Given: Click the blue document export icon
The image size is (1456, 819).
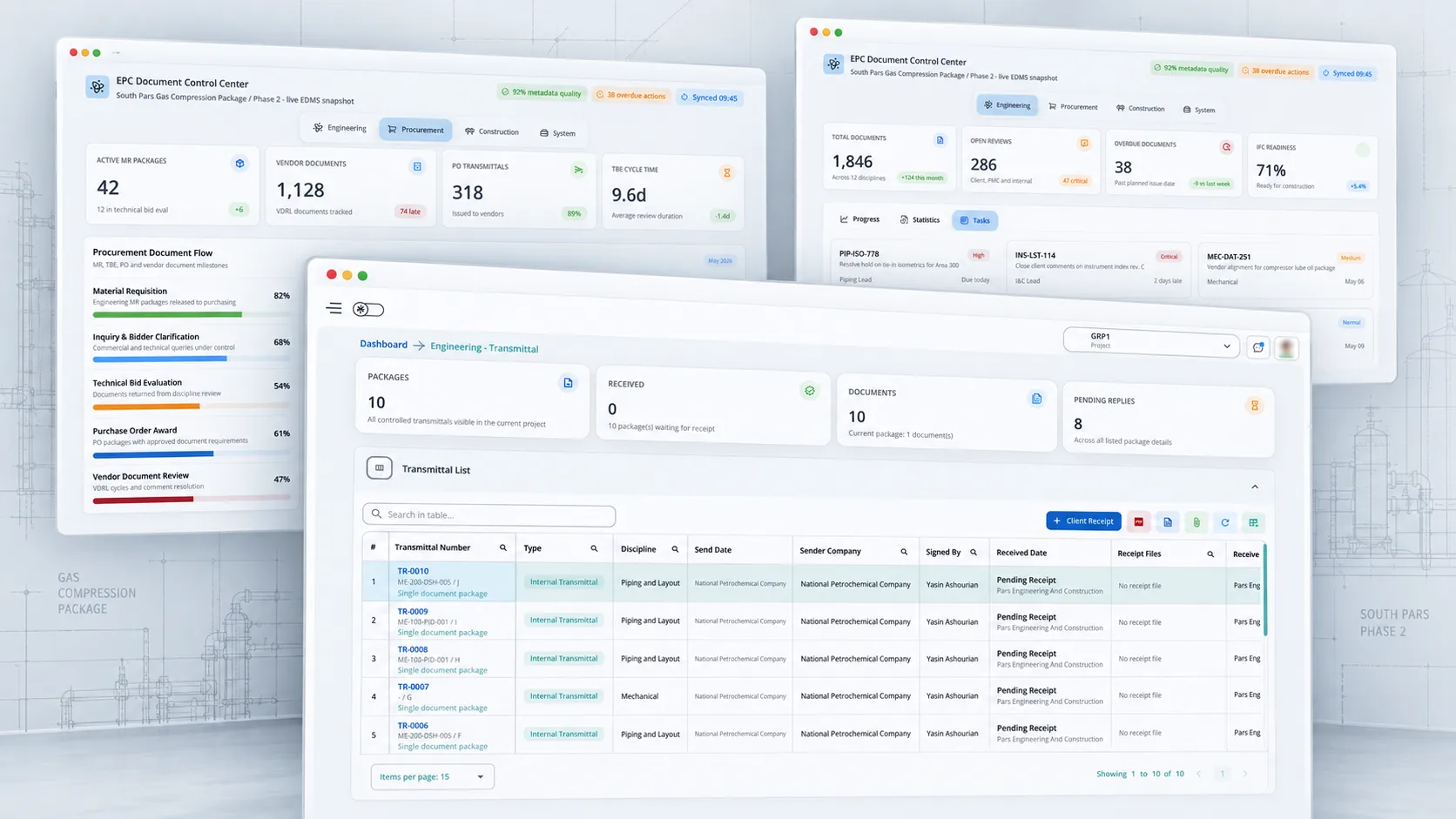Looking at the screenshot, I should 1168,522.
